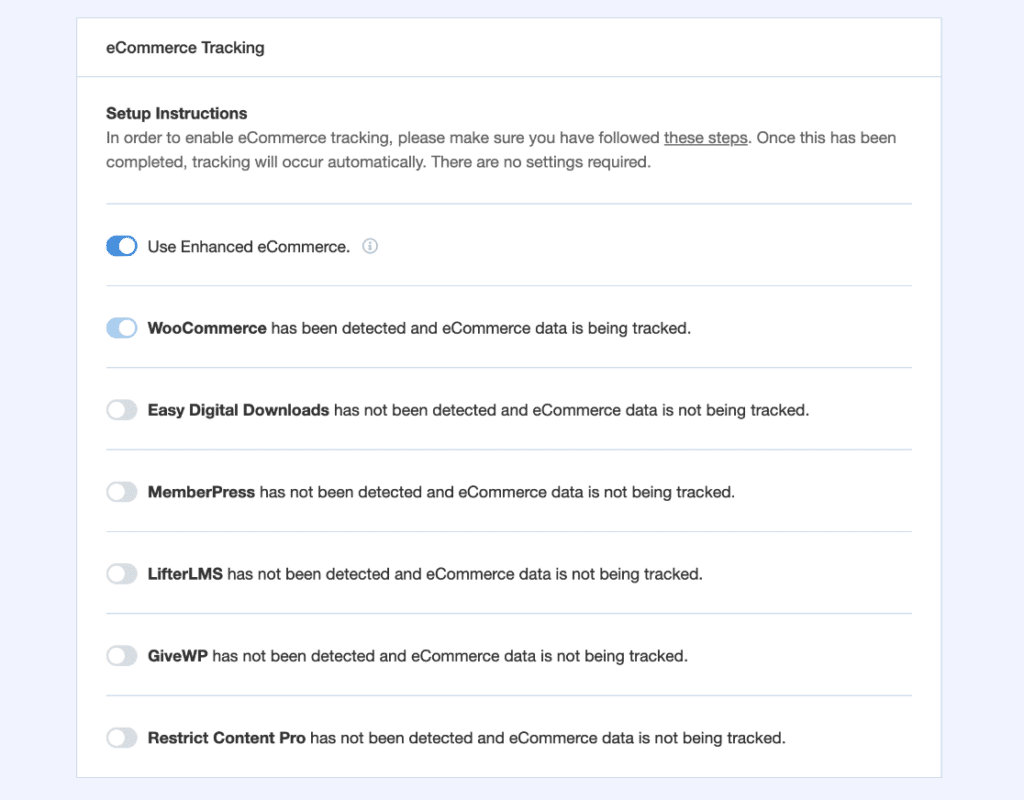Click the Enhanced eCommerce blue toggle icon

(121, 245)
